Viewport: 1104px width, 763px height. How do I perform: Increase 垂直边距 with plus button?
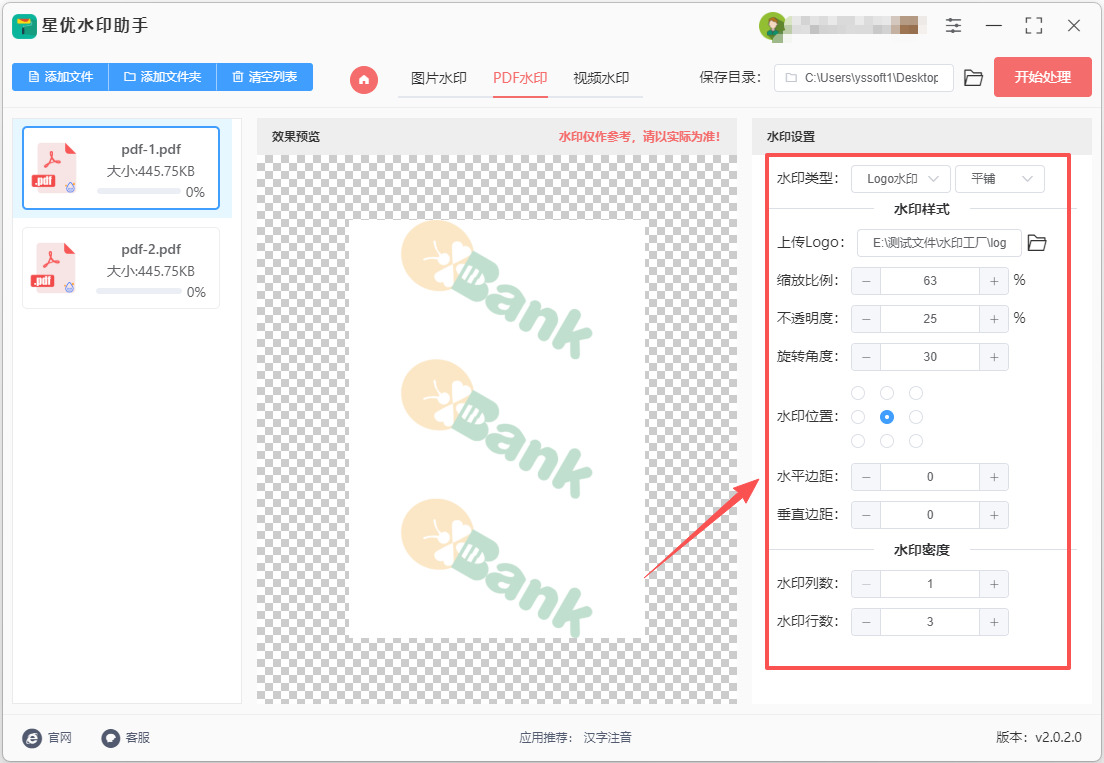(x=993, y=515)
